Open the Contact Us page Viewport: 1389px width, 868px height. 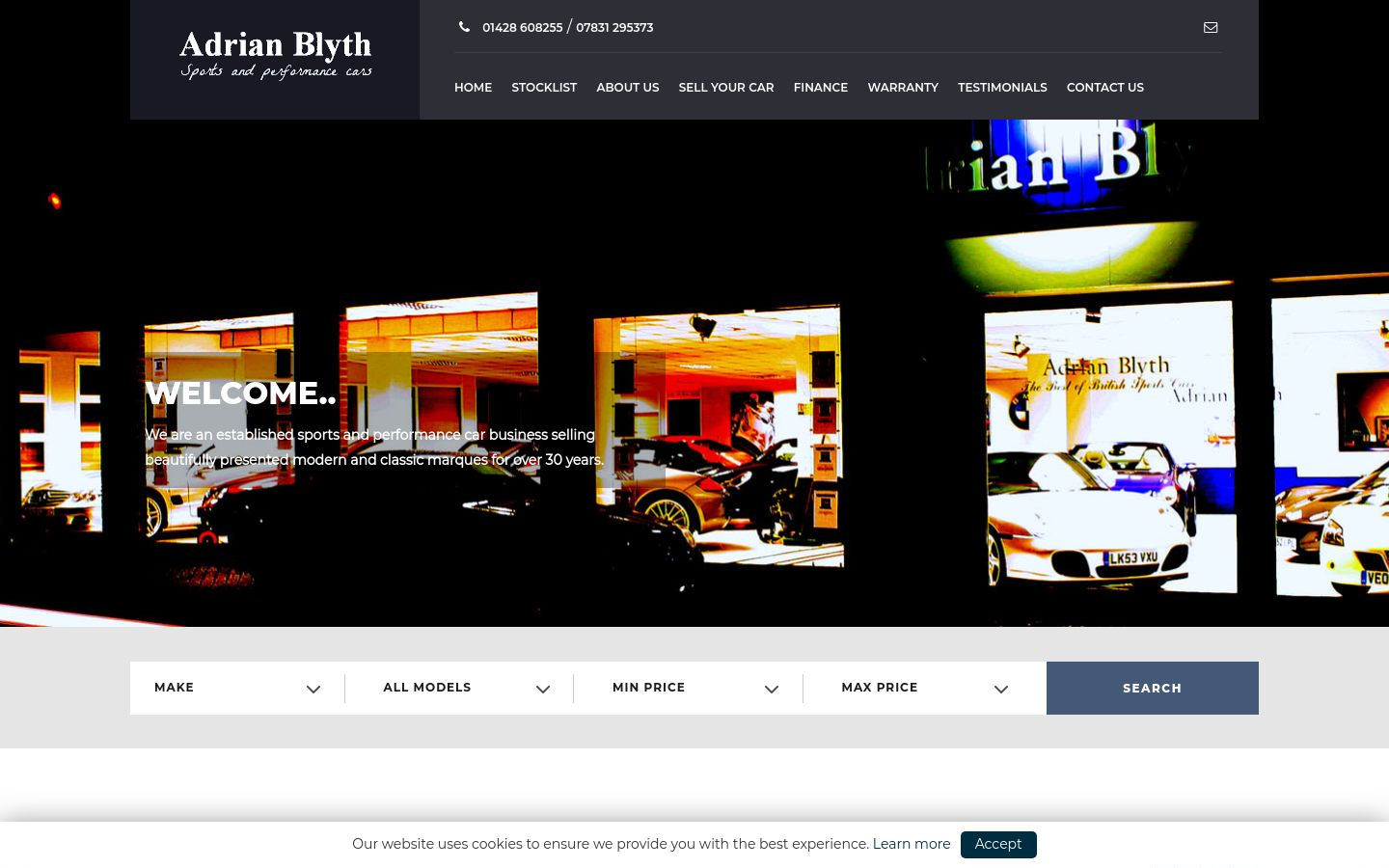coord(1105,87)
